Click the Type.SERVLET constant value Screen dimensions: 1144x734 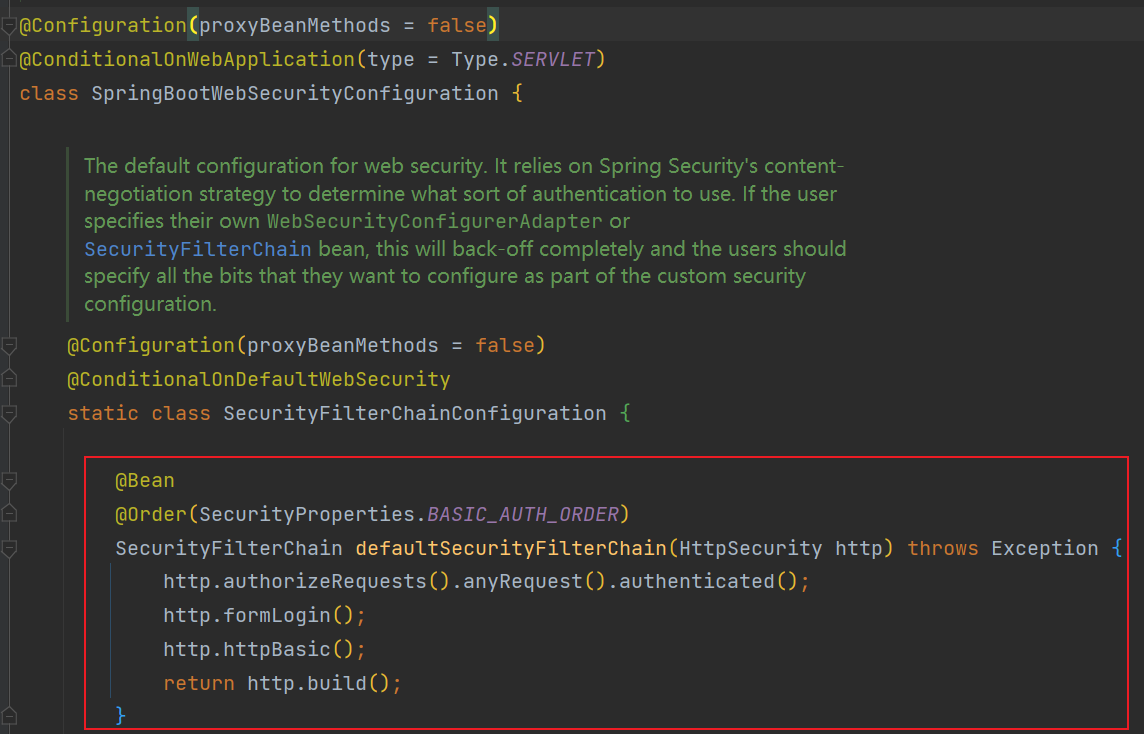coord(553,59)
